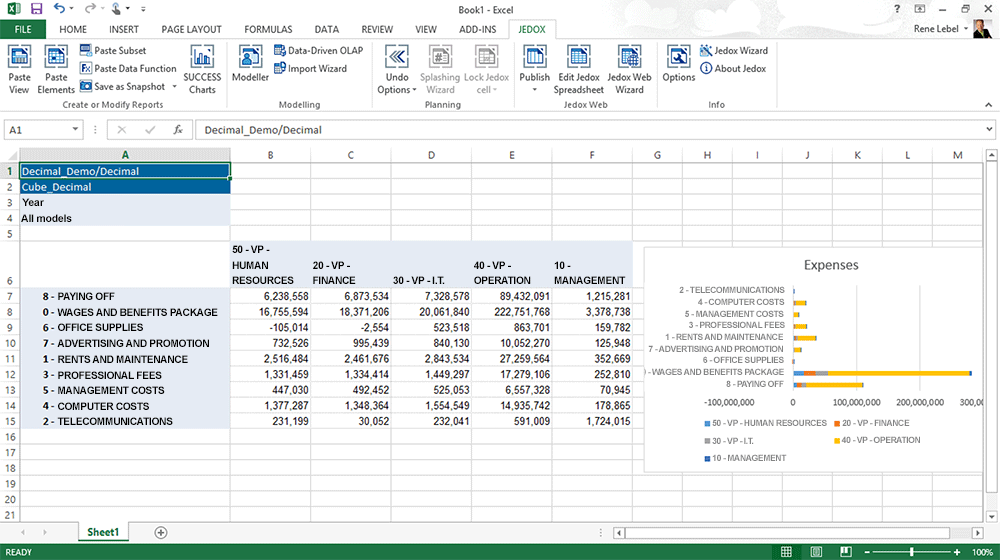Viewport: 1000px width, 560px height.
Task: Open Save as Snapshot dropdown arrow
Action: pyautogui.click(x=174, y=87)
